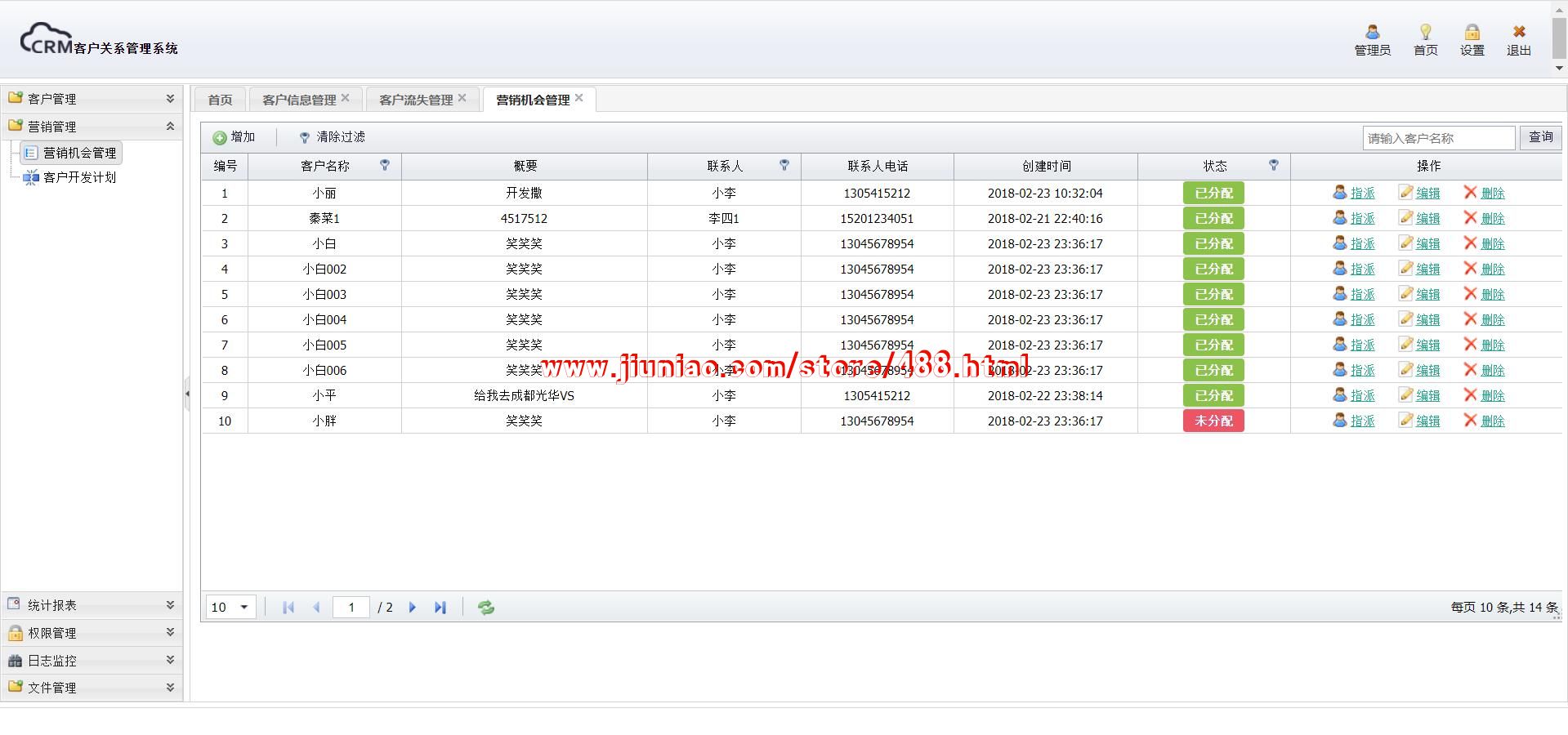The image size is (1568, 735).
Task: Click 删除 link for customer 小丽
Action: 1492,194
